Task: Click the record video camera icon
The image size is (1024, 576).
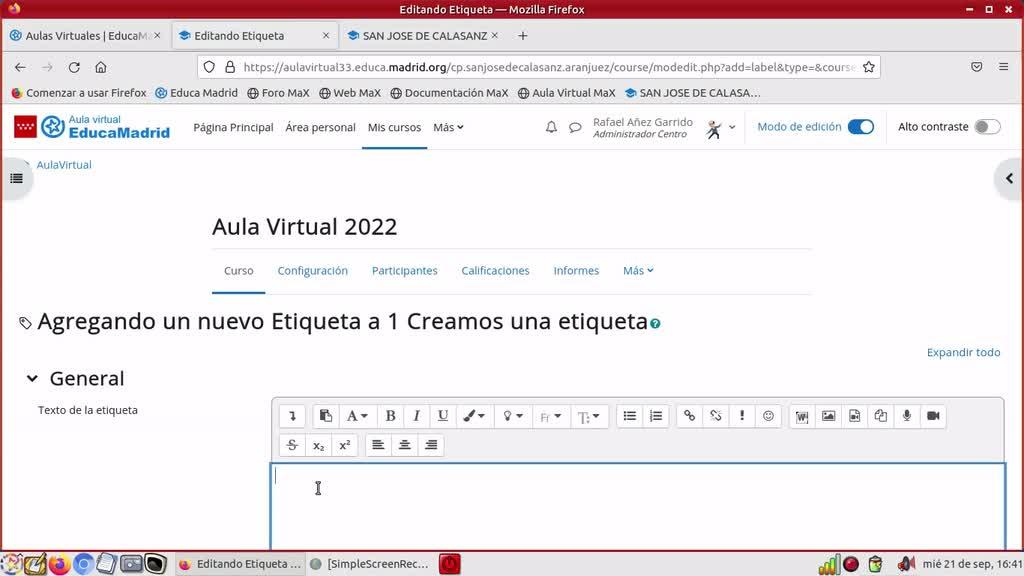Action: pos(933,416)
